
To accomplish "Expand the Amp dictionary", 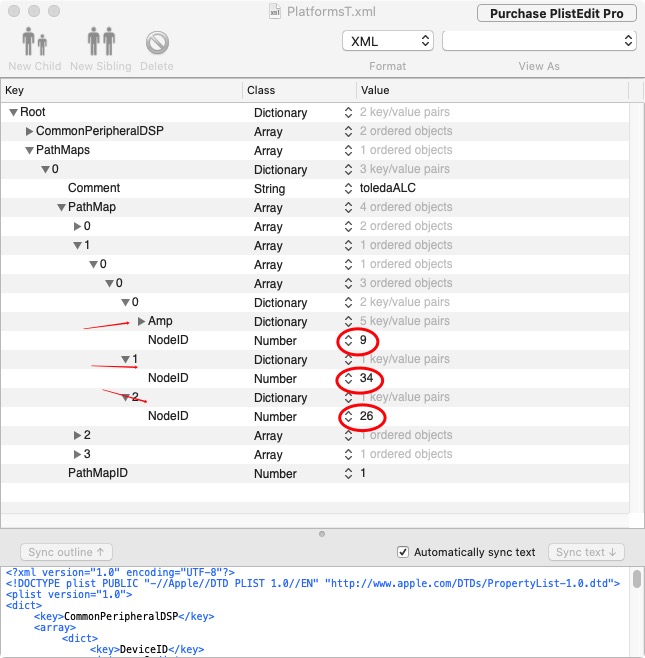I will (x=141, y=321).
